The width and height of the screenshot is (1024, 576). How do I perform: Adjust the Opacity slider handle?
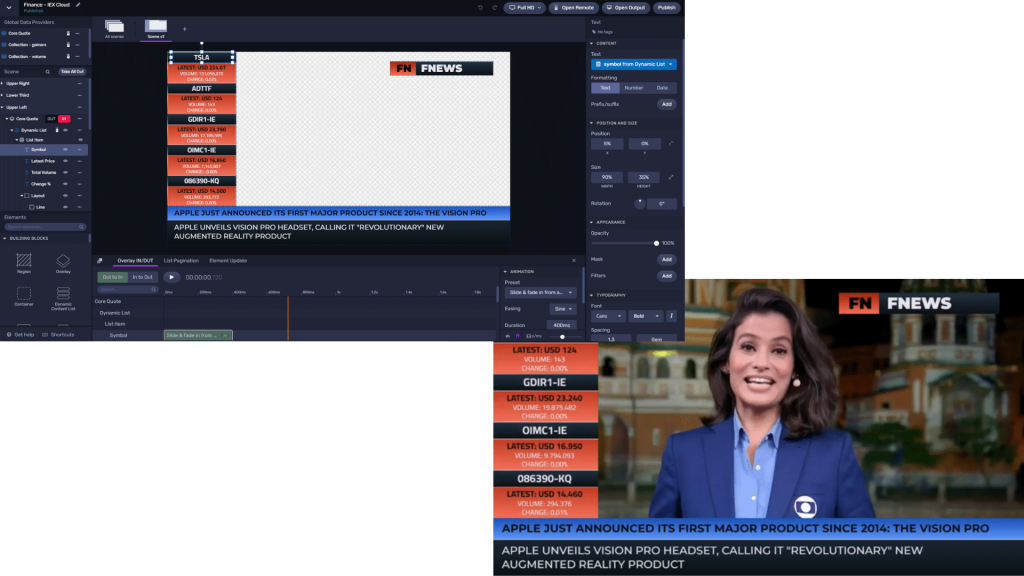[656, 243]
